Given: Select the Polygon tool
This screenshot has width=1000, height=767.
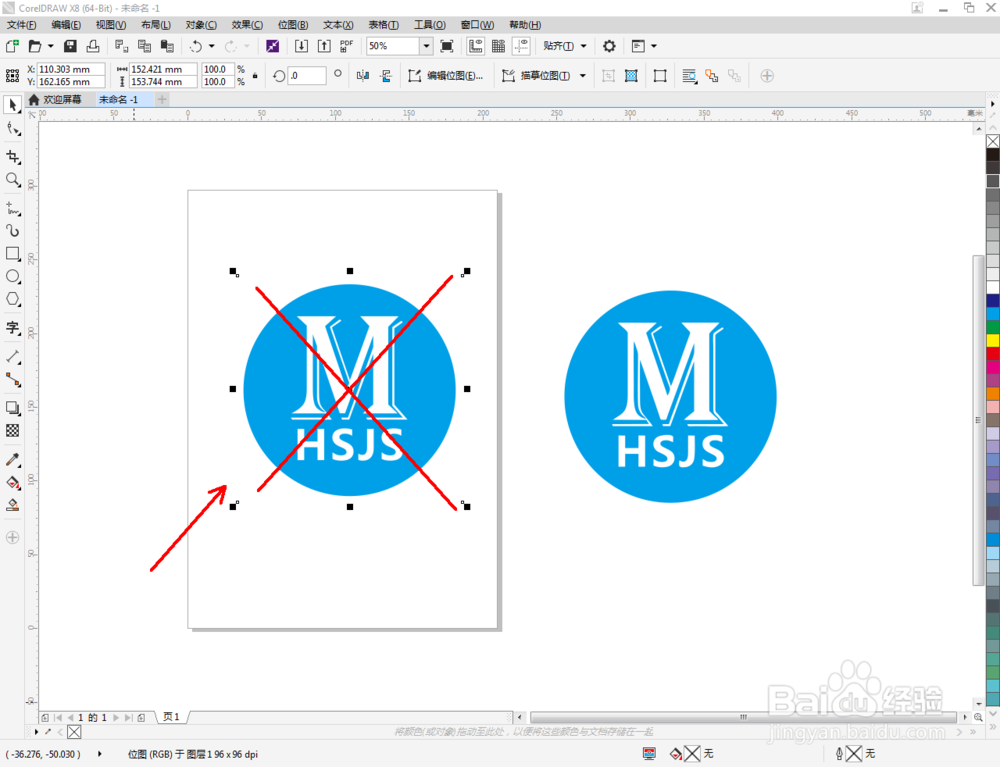Looking at the screenshot, I should point(13,299).
